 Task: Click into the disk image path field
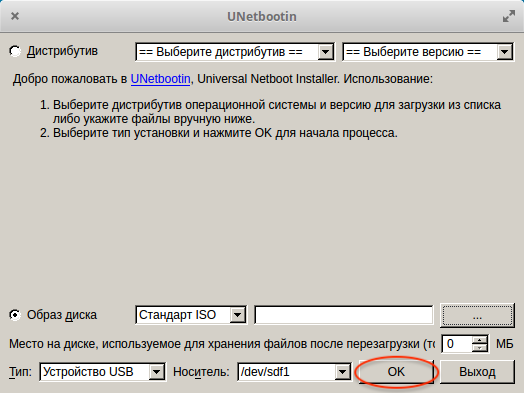(x=344, y=315)
